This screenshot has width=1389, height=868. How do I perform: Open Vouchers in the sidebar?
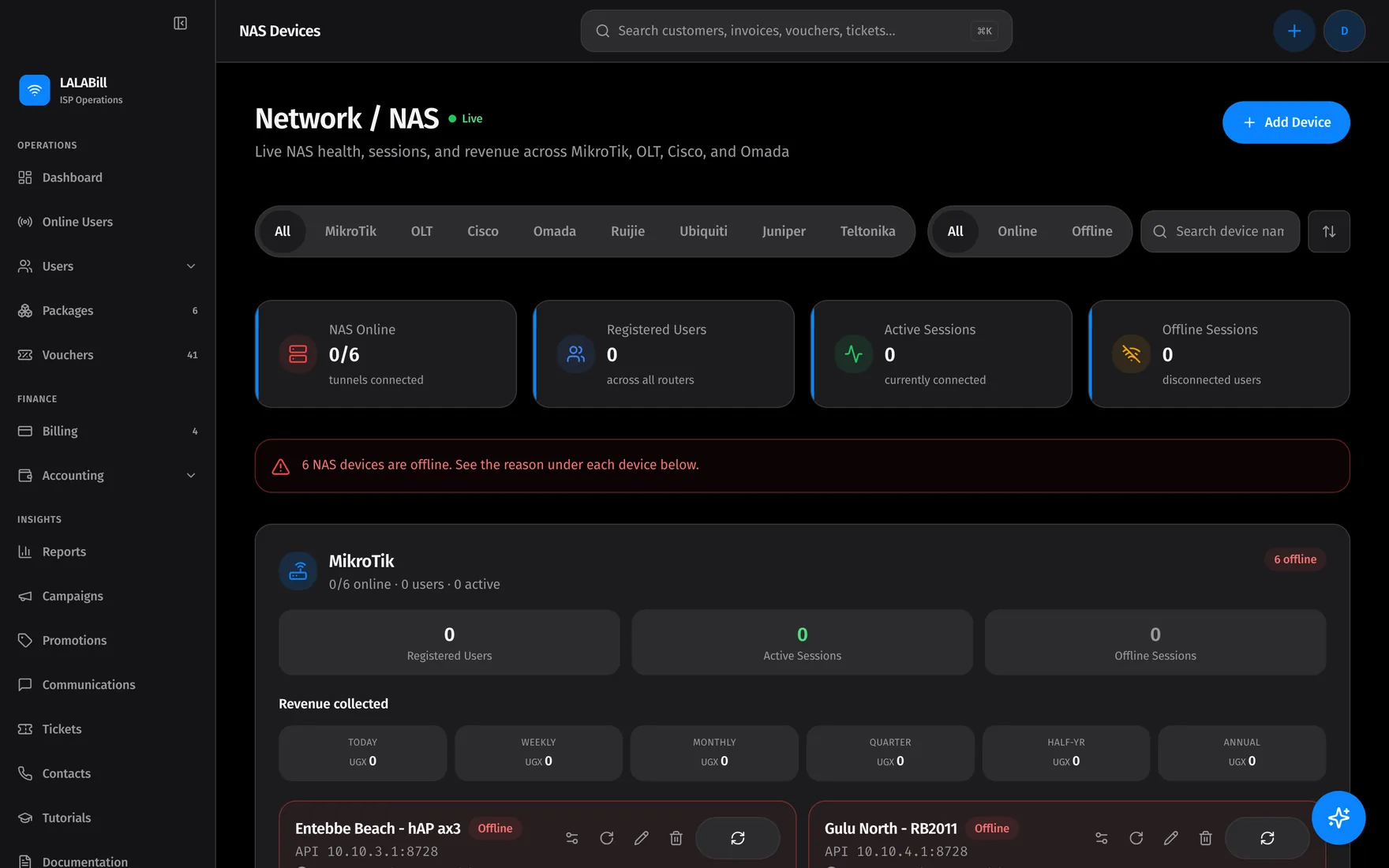[107, 355]
